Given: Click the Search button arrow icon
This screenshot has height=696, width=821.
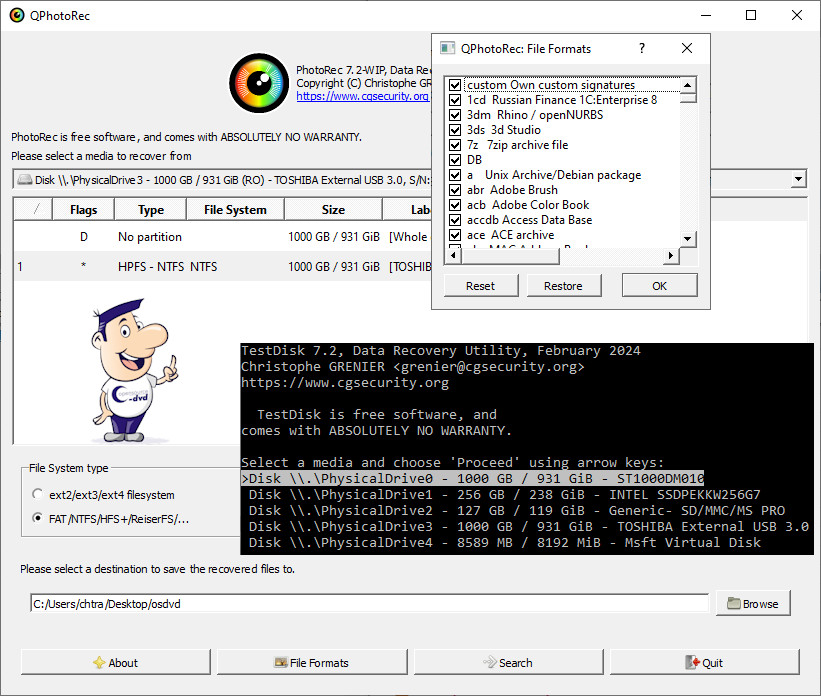Looking at the screenshot, I should pos(489,662).
